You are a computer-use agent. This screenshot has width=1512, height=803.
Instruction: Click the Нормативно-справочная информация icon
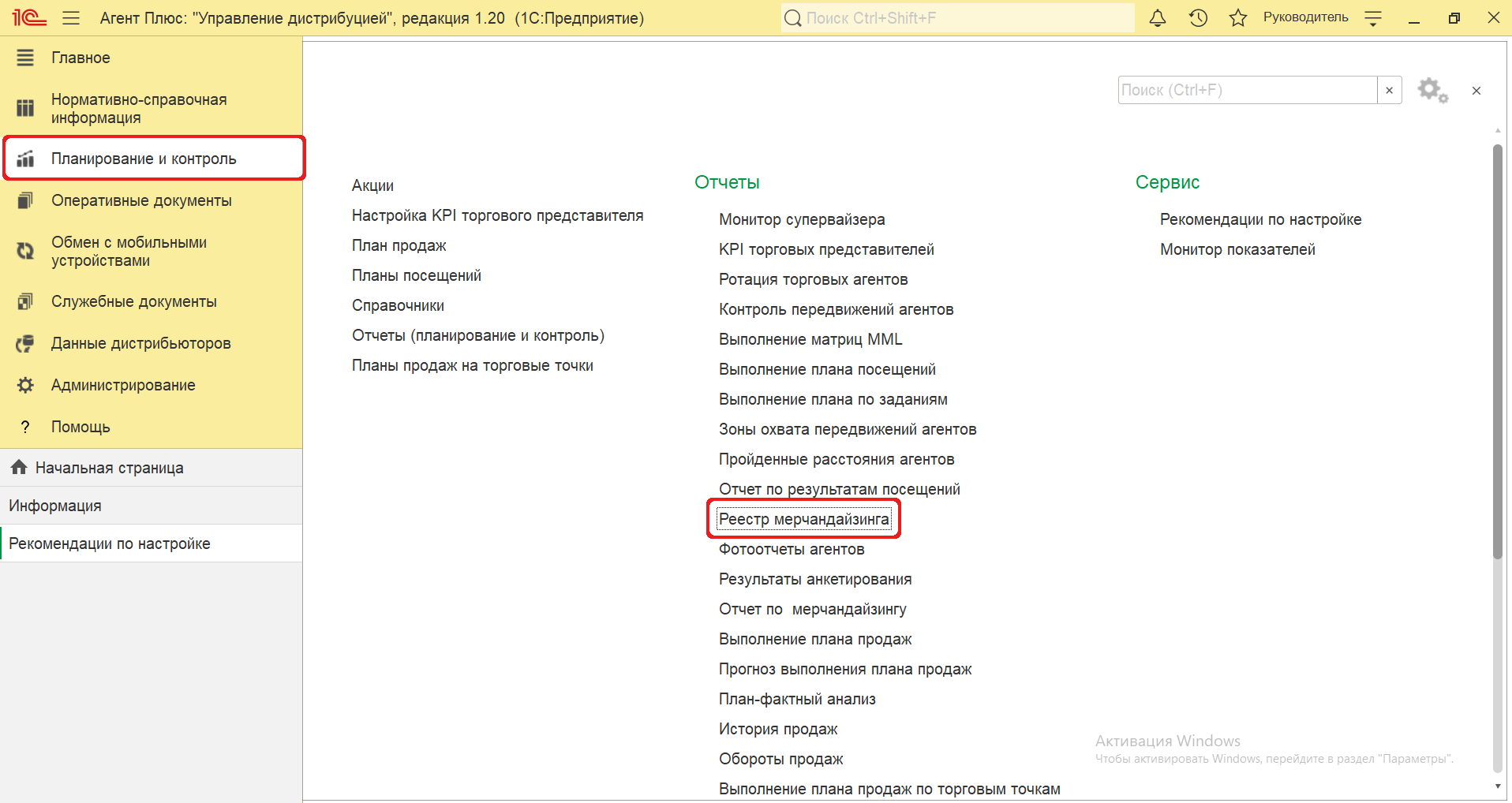[x=25, y=108]
